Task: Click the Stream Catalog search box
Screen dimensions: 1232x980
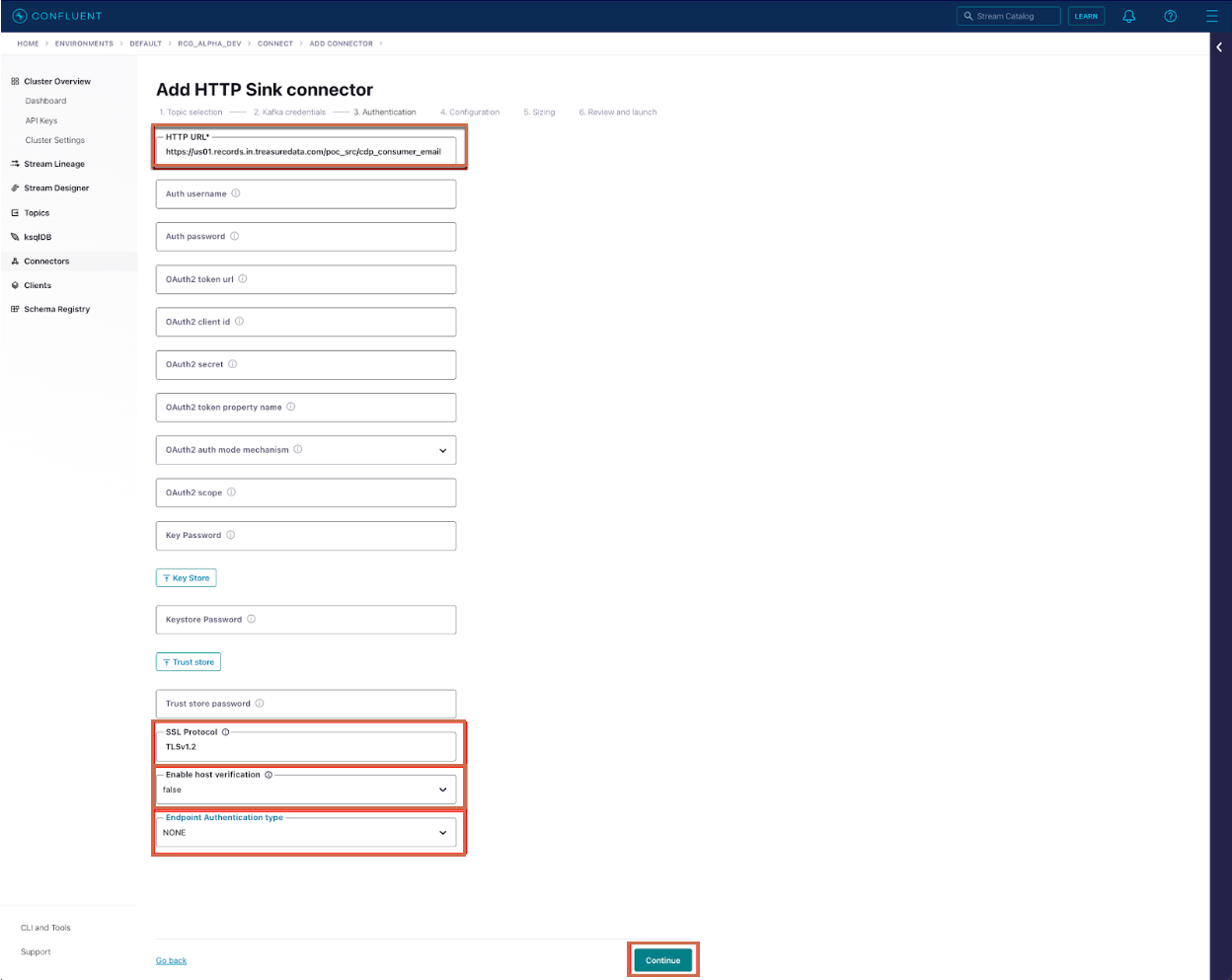Action: 1009,16
